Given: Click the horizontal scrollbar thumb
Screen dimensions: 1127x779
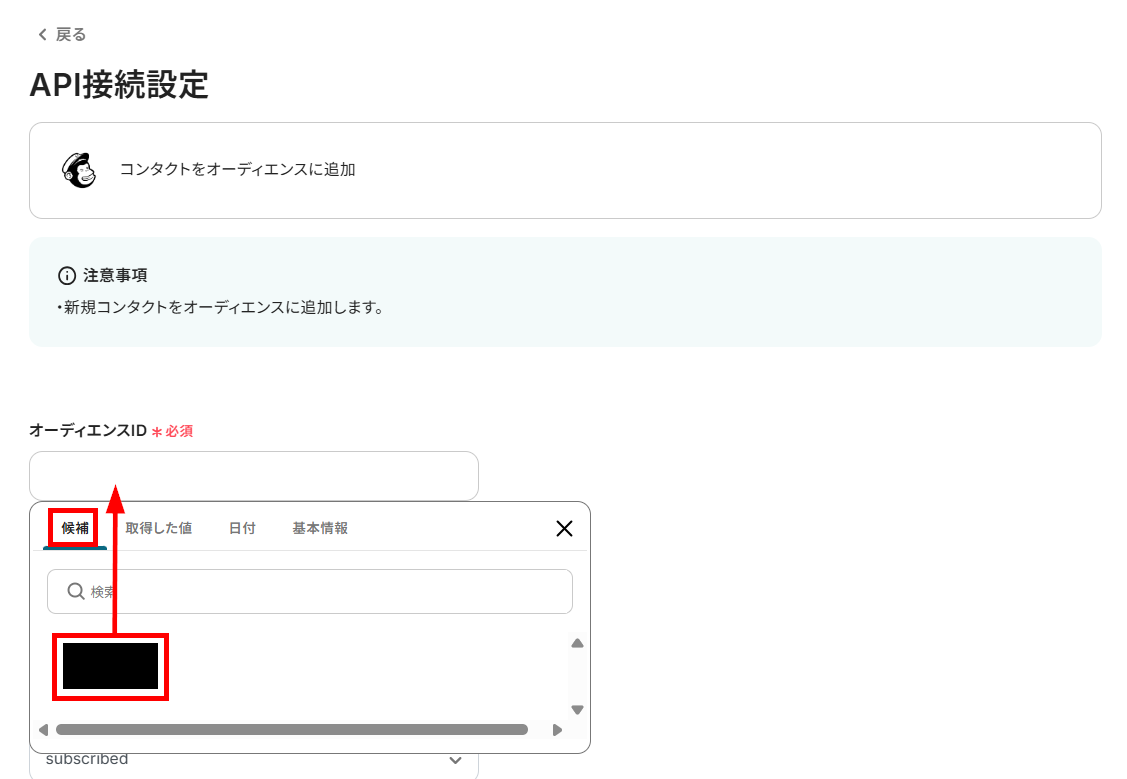Looking at the screenshot, I should pos(292,730).
